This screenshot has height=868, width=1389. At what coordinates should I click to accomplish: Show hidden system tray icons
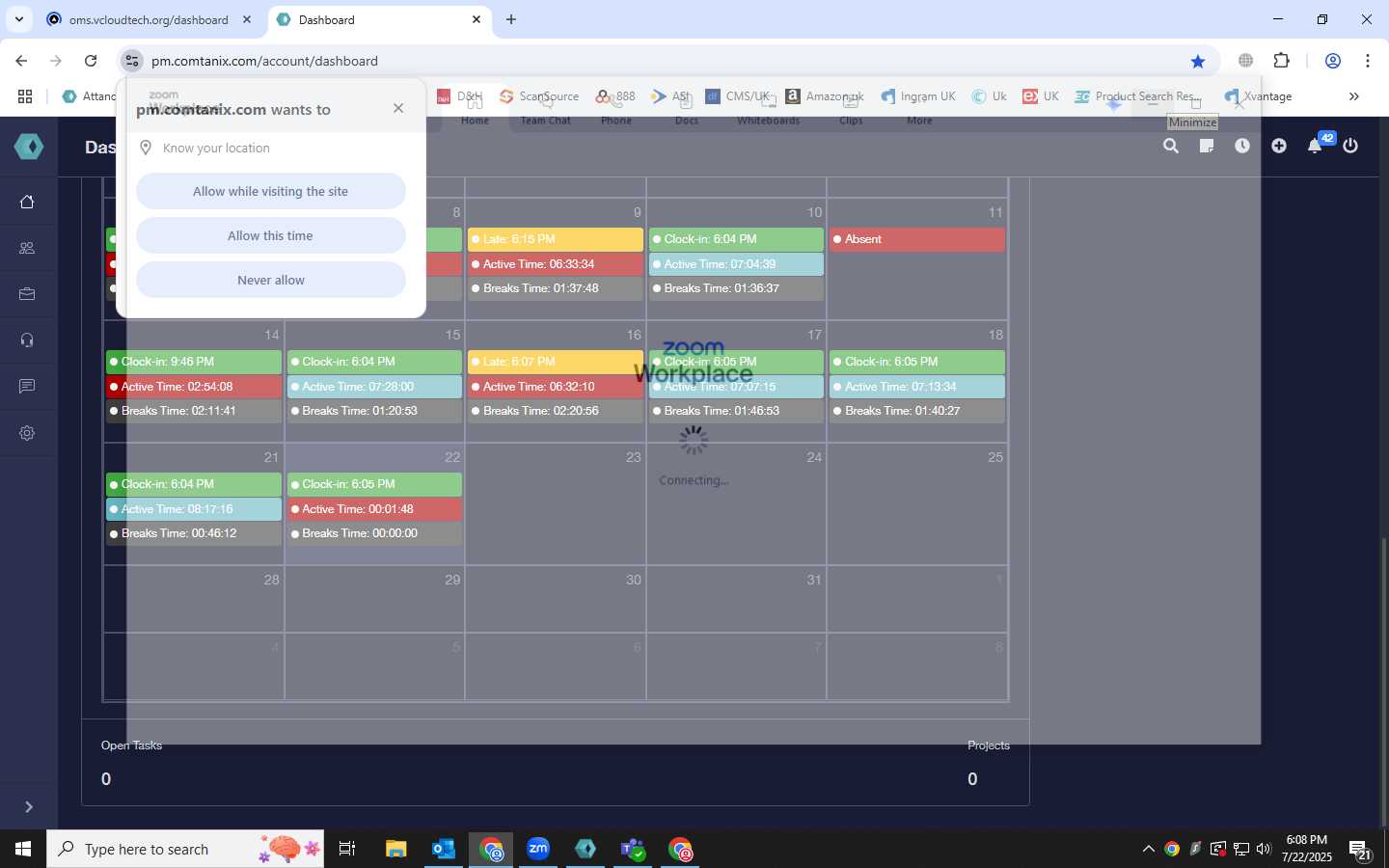click(1148, 849)
